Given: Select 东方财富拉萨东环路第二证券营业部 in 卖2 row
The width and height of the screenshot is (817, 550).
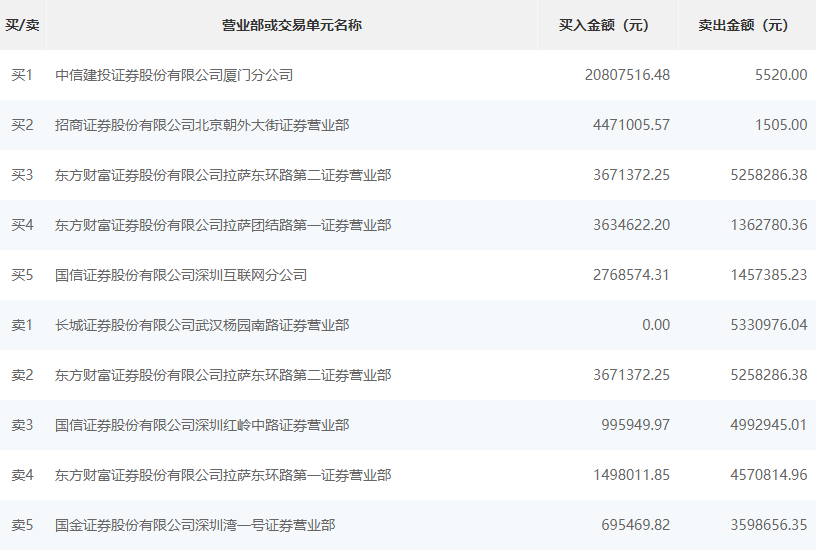Looking at the screenshot, I should click(x=223, y=375).
